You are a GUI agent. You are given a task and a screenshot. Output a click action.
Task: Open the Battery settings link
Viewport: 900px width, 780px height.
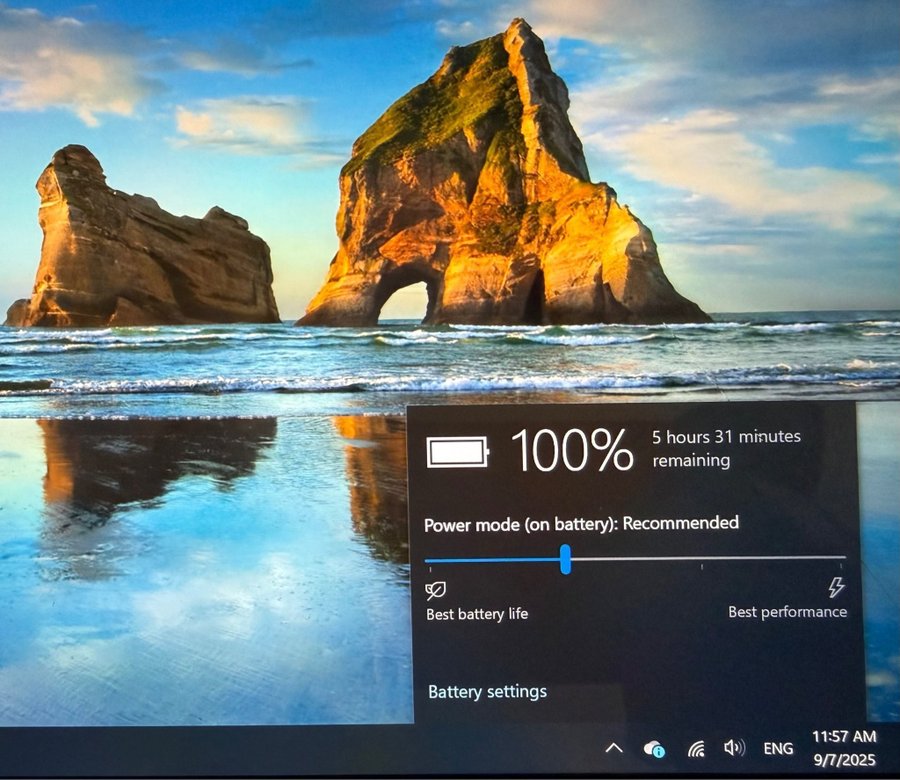coord(487,692)
